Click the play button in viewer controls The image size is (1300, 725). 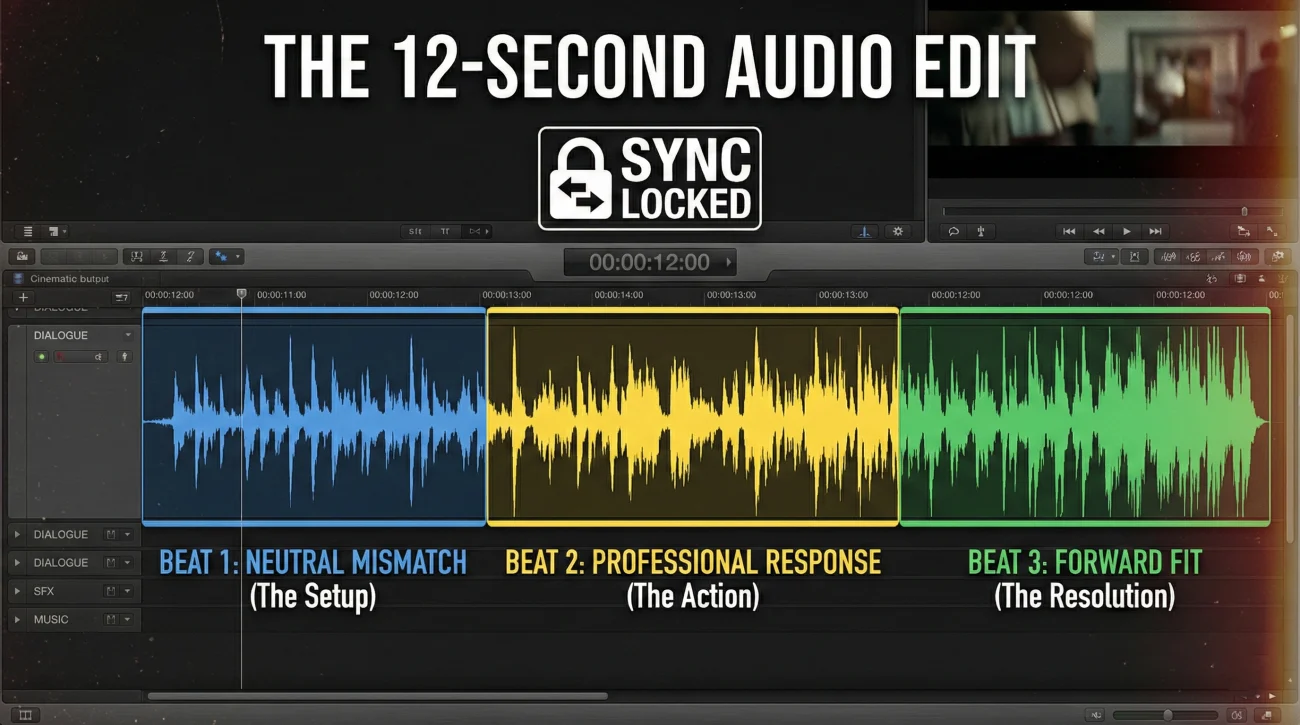click(x=1127, y=231)
